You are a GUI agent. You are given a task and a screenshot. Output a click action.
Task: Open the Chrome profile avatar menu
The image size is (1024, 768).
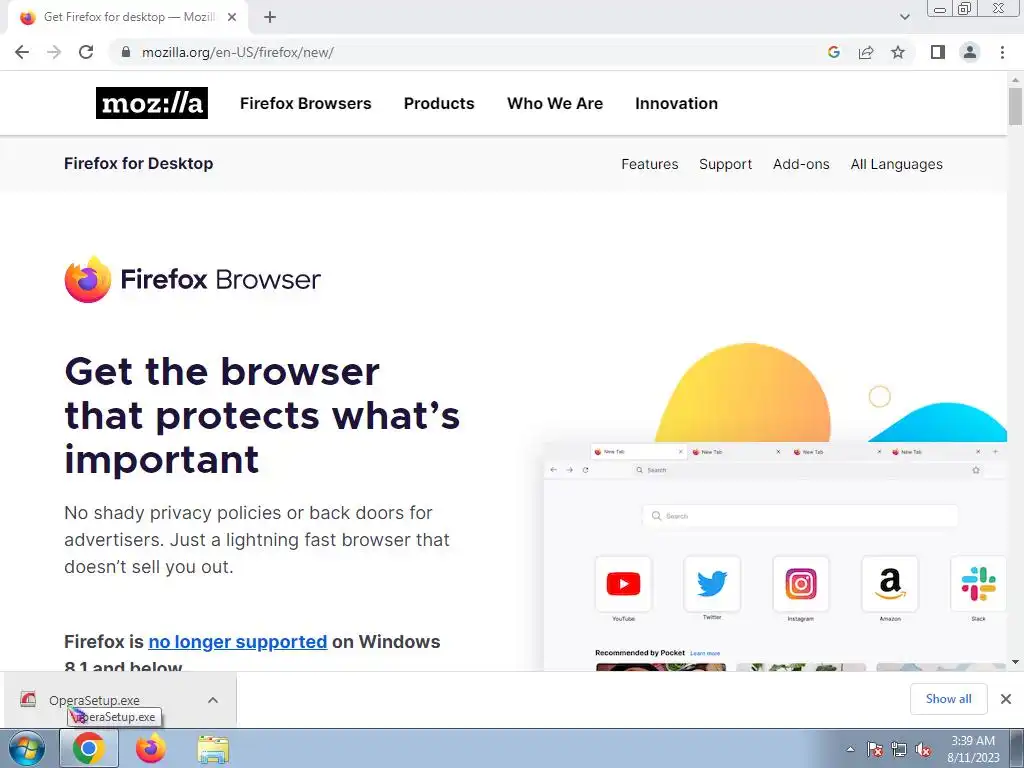click(970, 52)
